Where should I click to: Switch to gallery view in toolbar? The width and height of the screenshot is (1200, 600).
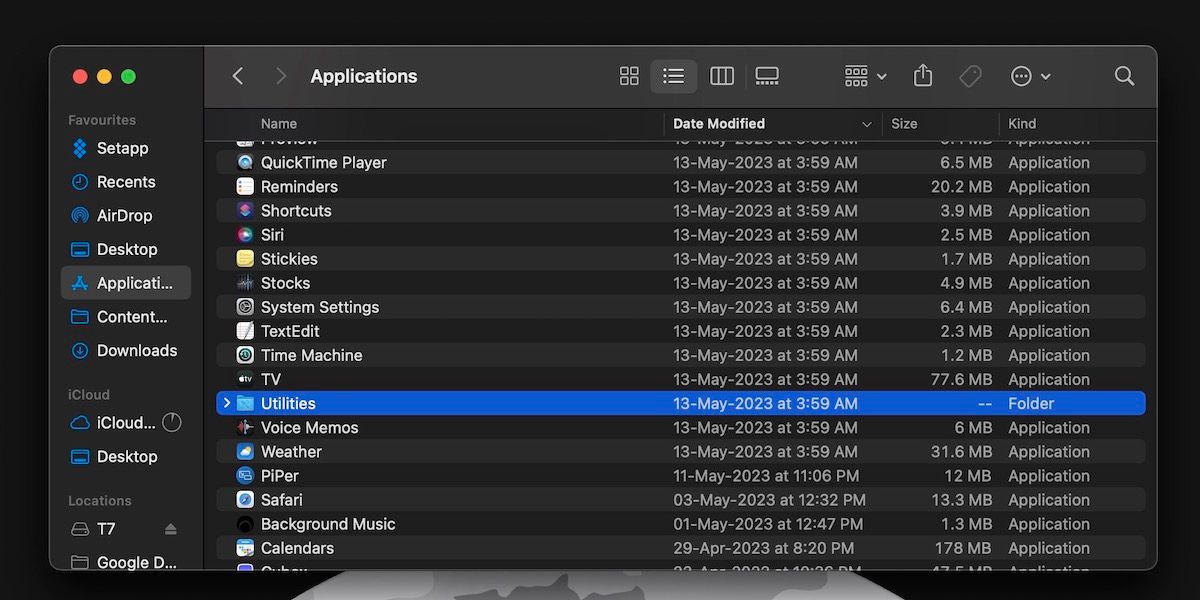[766, 76]
